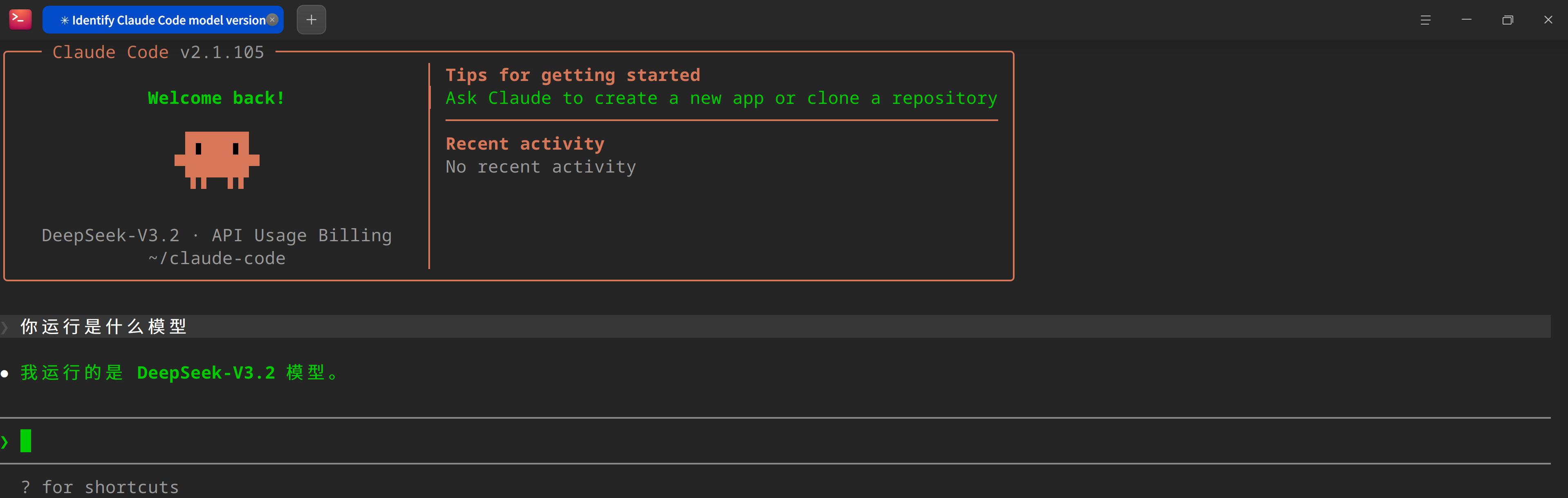Click the user message '你运行是什么模型'
The image size is (1568, 498).
(x=103, y=327)
